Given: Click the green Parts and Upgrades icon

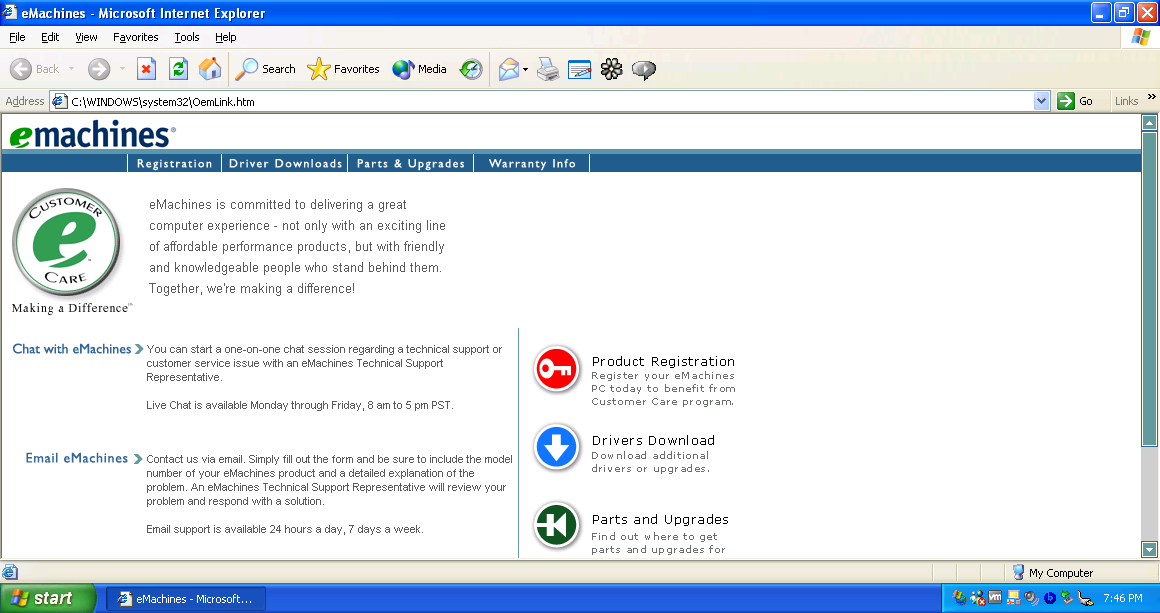Looking at the screenshot, I should (x=556, y=526).
